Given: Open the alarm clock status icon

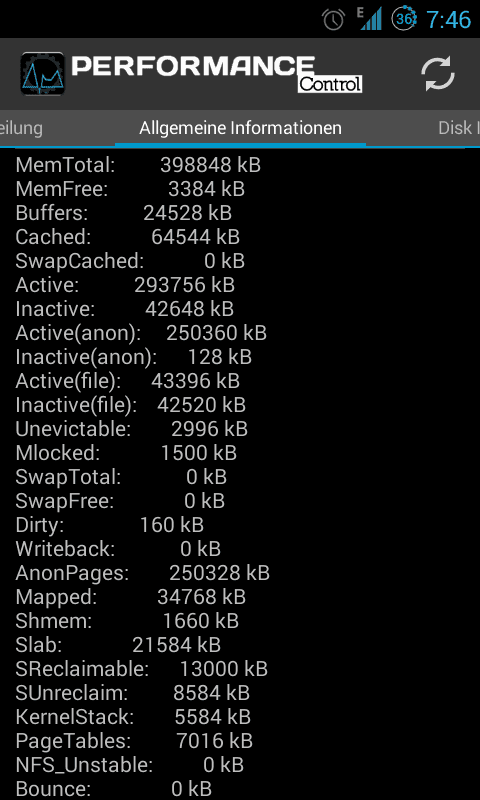Looking at the screenshot, I should [333, 20].
